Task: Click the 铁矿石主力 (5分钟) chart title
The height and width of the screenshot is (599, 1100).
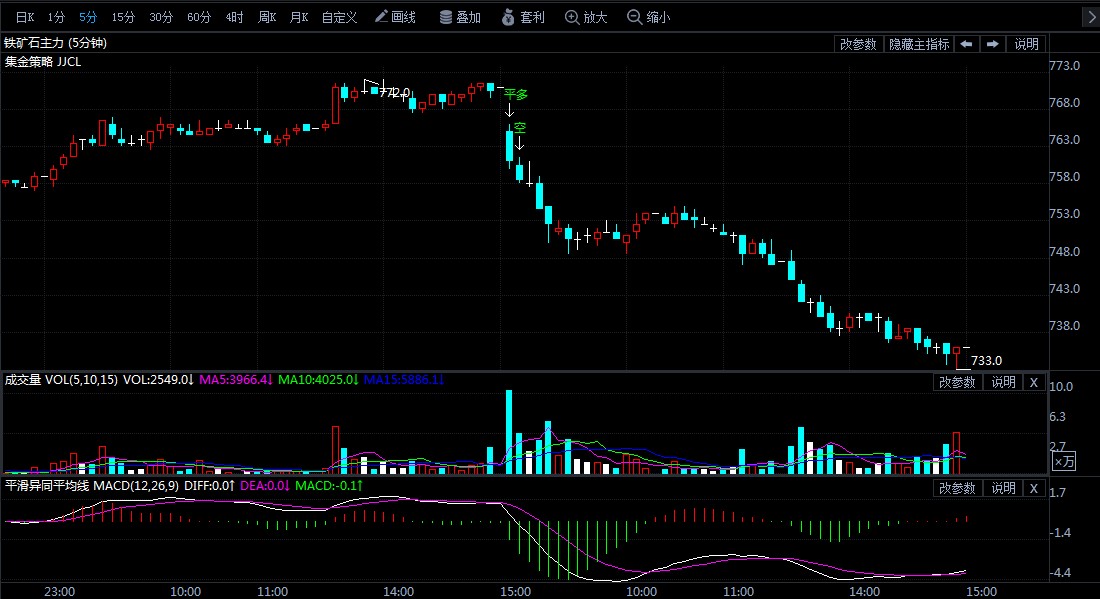Action: [x=55, y=43]
